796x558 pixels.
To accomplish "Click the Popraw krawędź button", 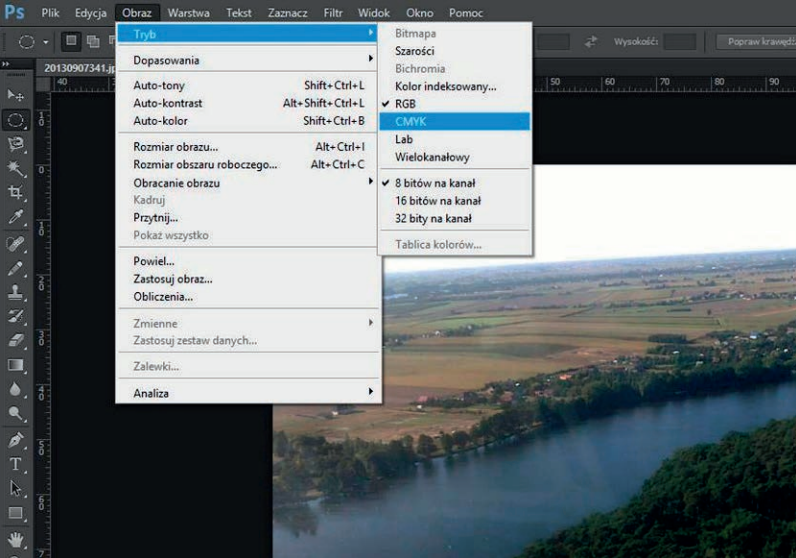I will [x=755, y=42].
